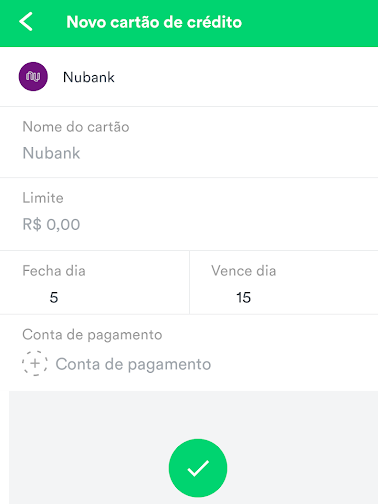Tap the white checkmark inside green circle
The height and width of the screenshot is (504, 378).
198,468
